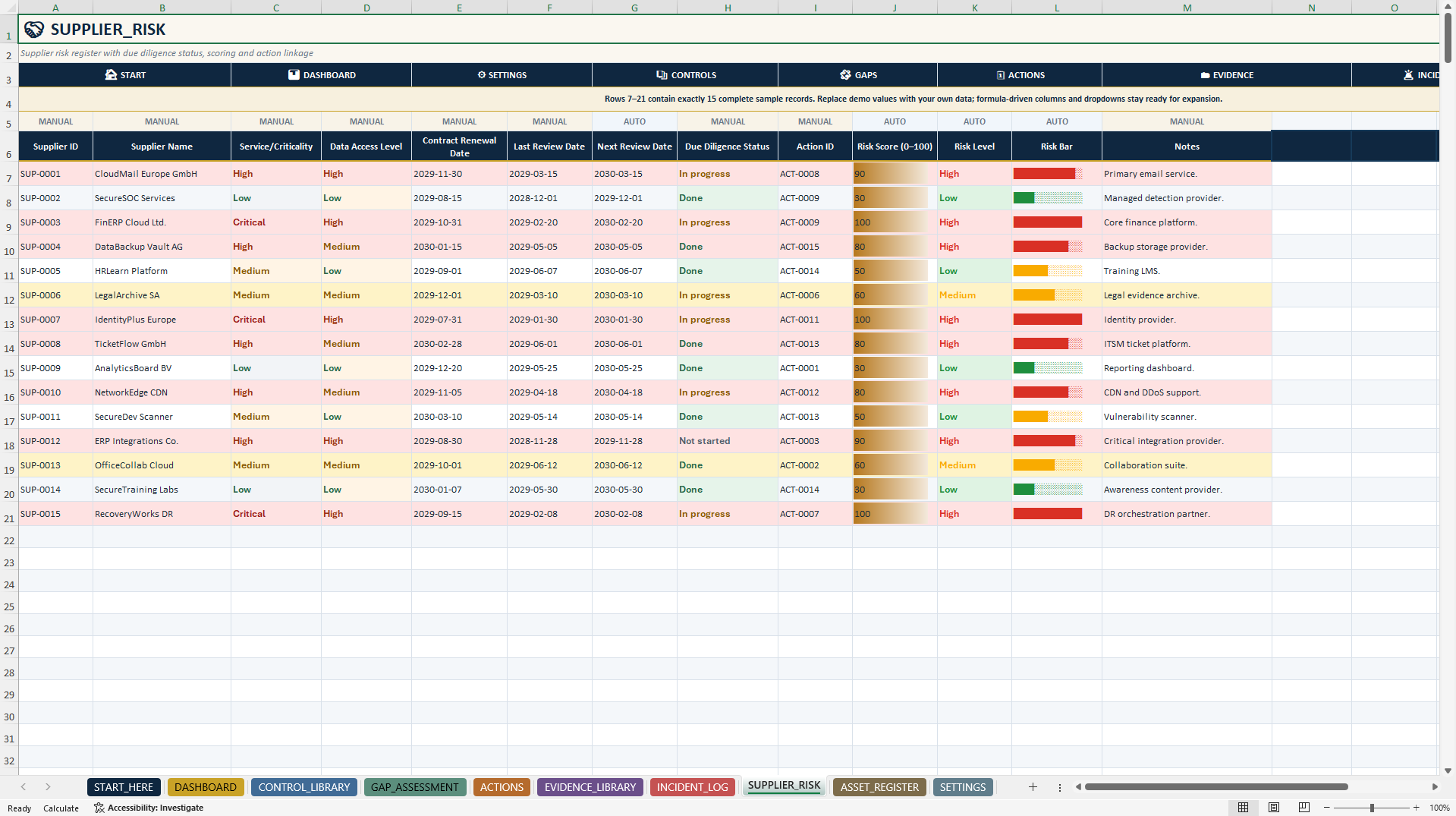Add a new sheet with plus icon

coord(1033,787)
